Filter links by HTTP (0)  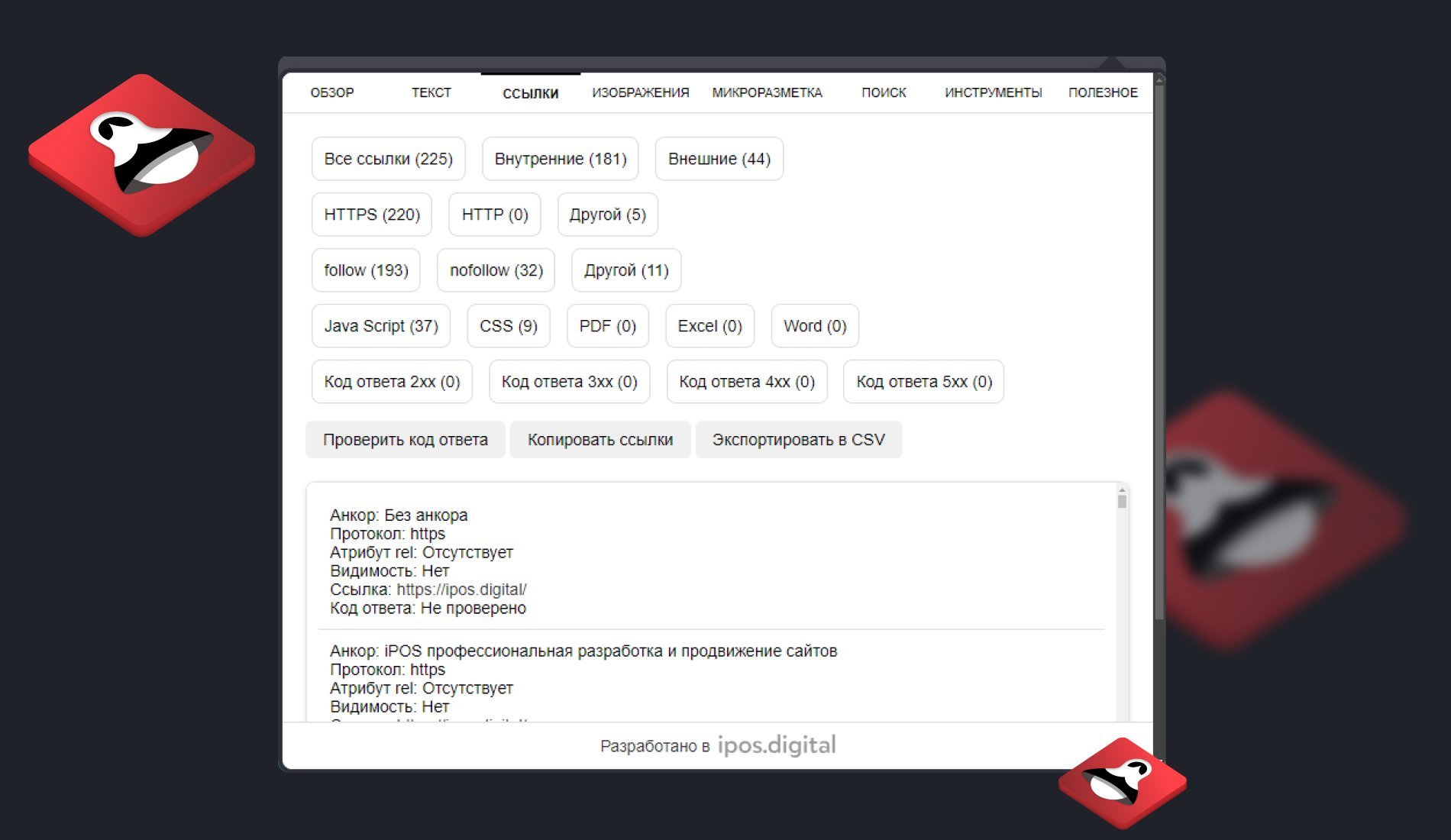495,215
